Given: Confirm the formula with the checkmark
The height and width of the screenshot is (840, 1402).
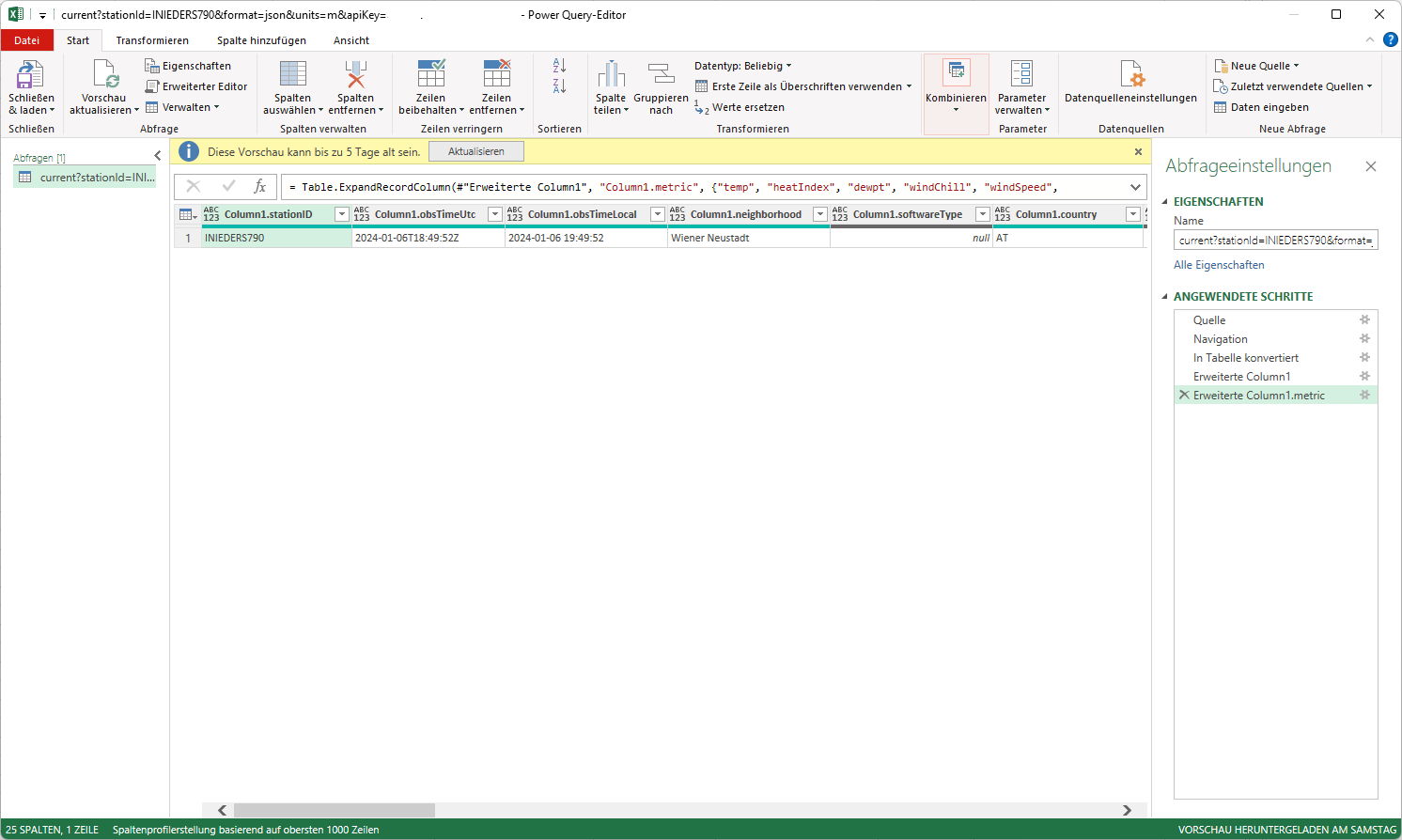Looking at the screenshot, I should (228, 186).
